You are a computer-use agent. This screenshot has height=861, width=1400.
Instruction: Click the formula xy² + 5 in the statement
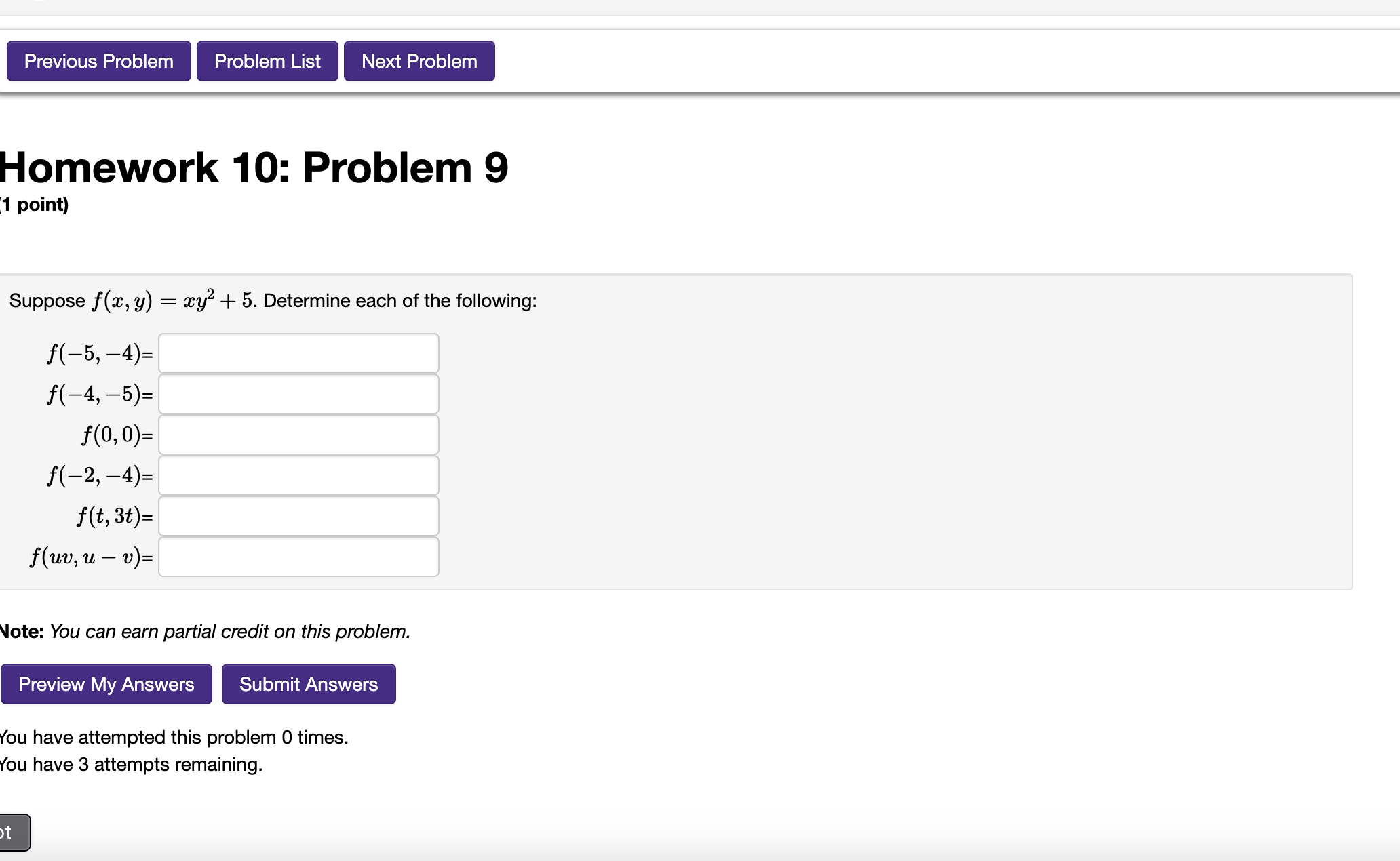click(217, 301)
